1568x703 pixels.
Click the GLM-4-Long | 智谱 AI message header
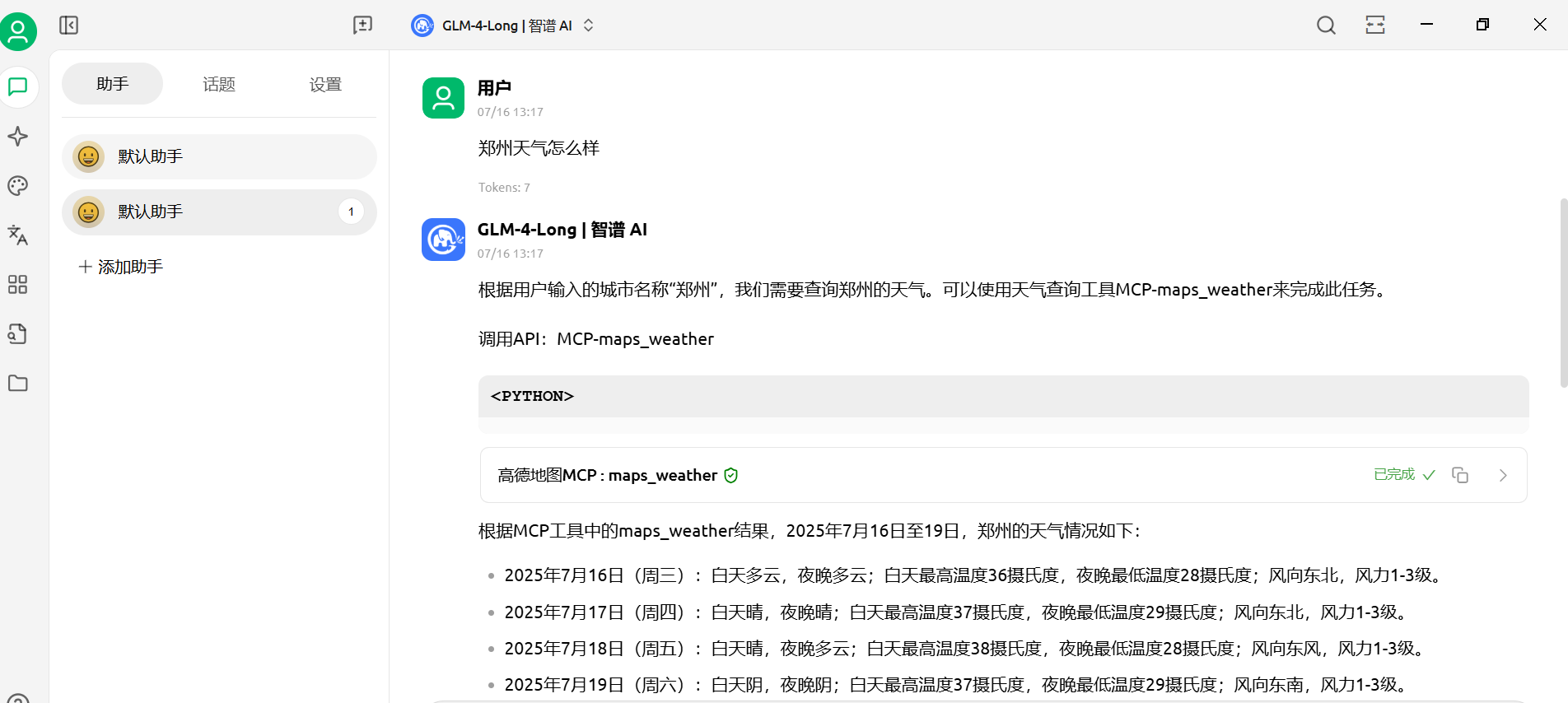click(x=562, y=230)
